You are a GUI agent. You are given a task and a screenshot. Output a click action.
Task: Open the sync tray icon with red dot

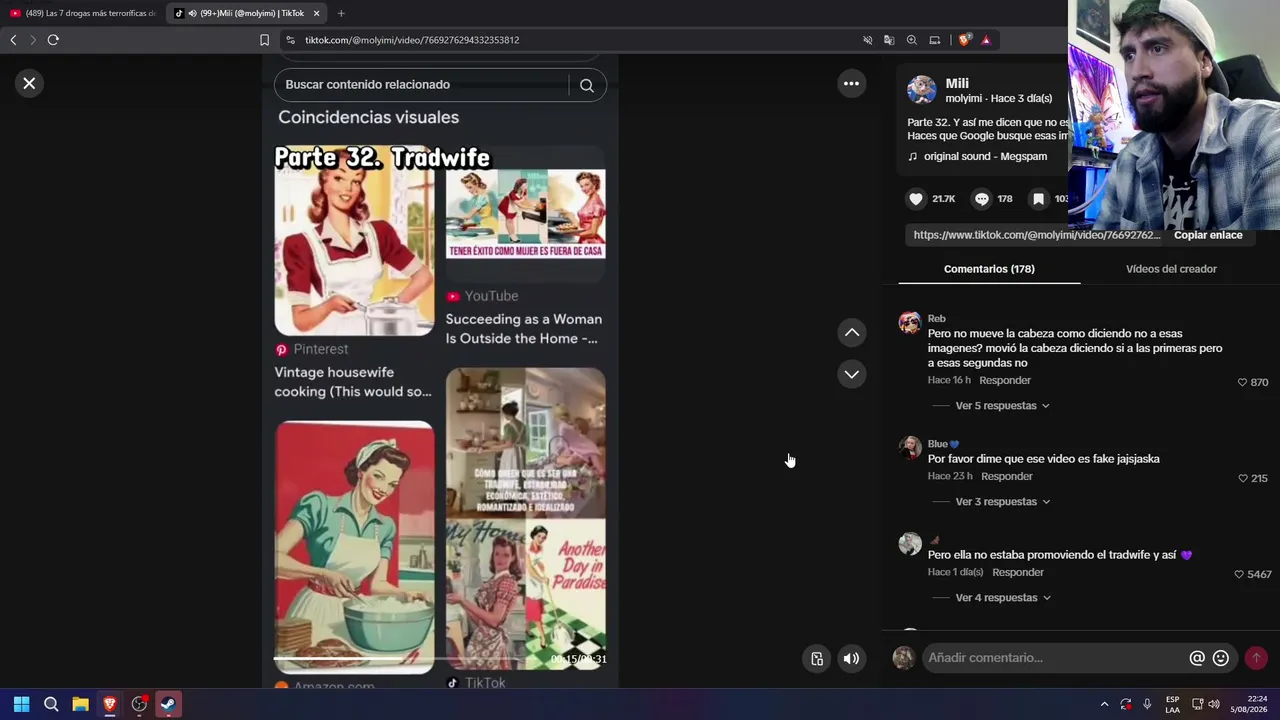point(1126,704)
